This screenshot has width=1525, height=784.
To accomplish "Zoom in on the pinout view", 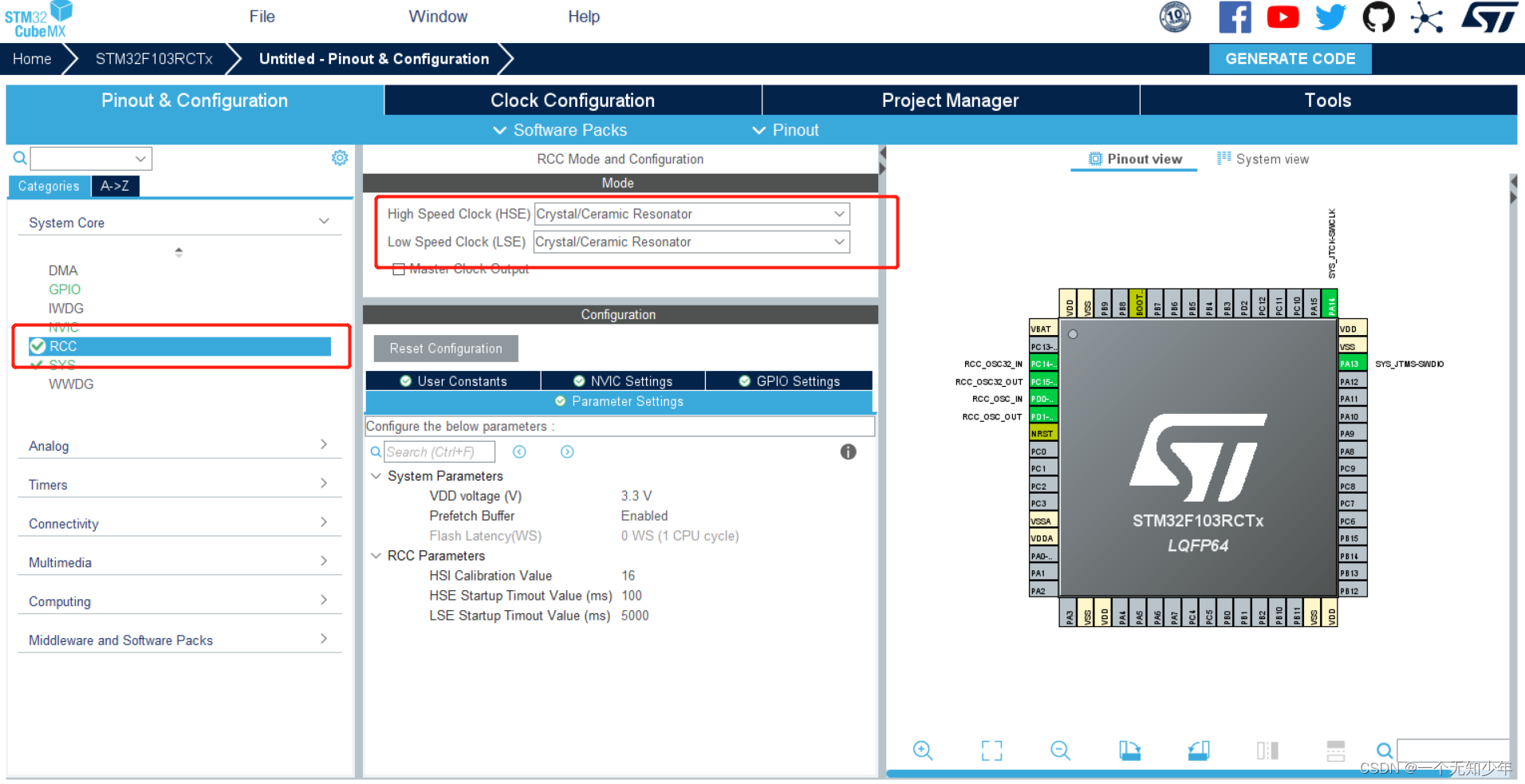I will pyautogui.click(x=923, y=750).
